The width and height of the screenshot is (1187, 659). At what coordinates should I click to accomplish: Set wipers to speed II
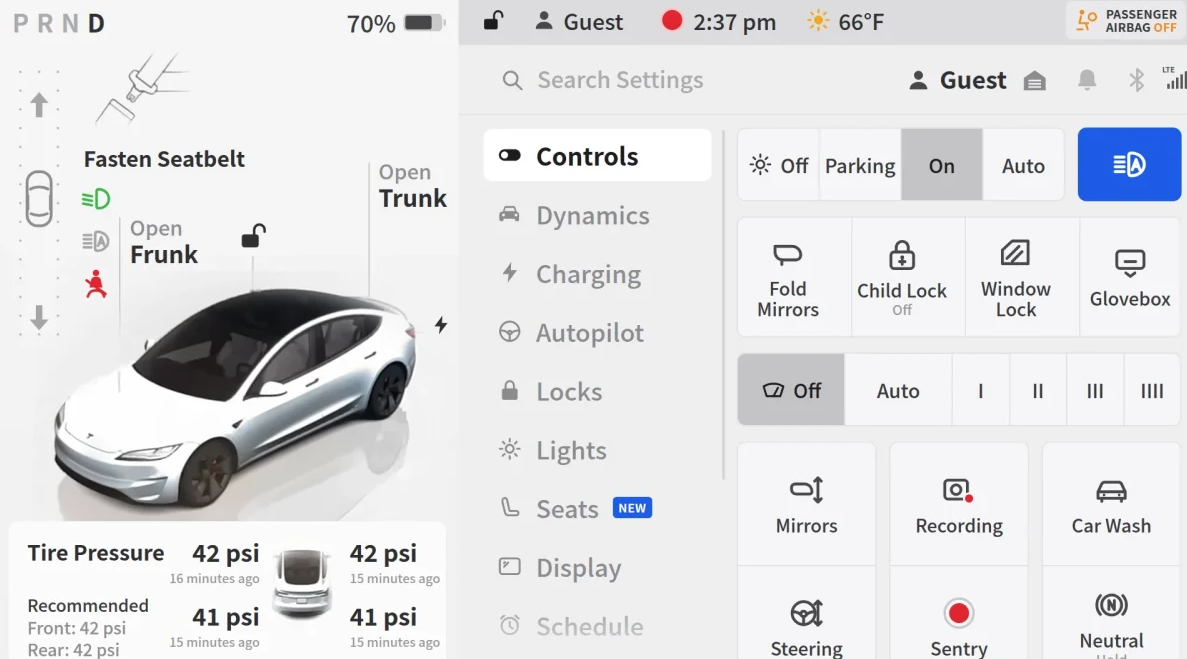click(x=1038, y=390)
